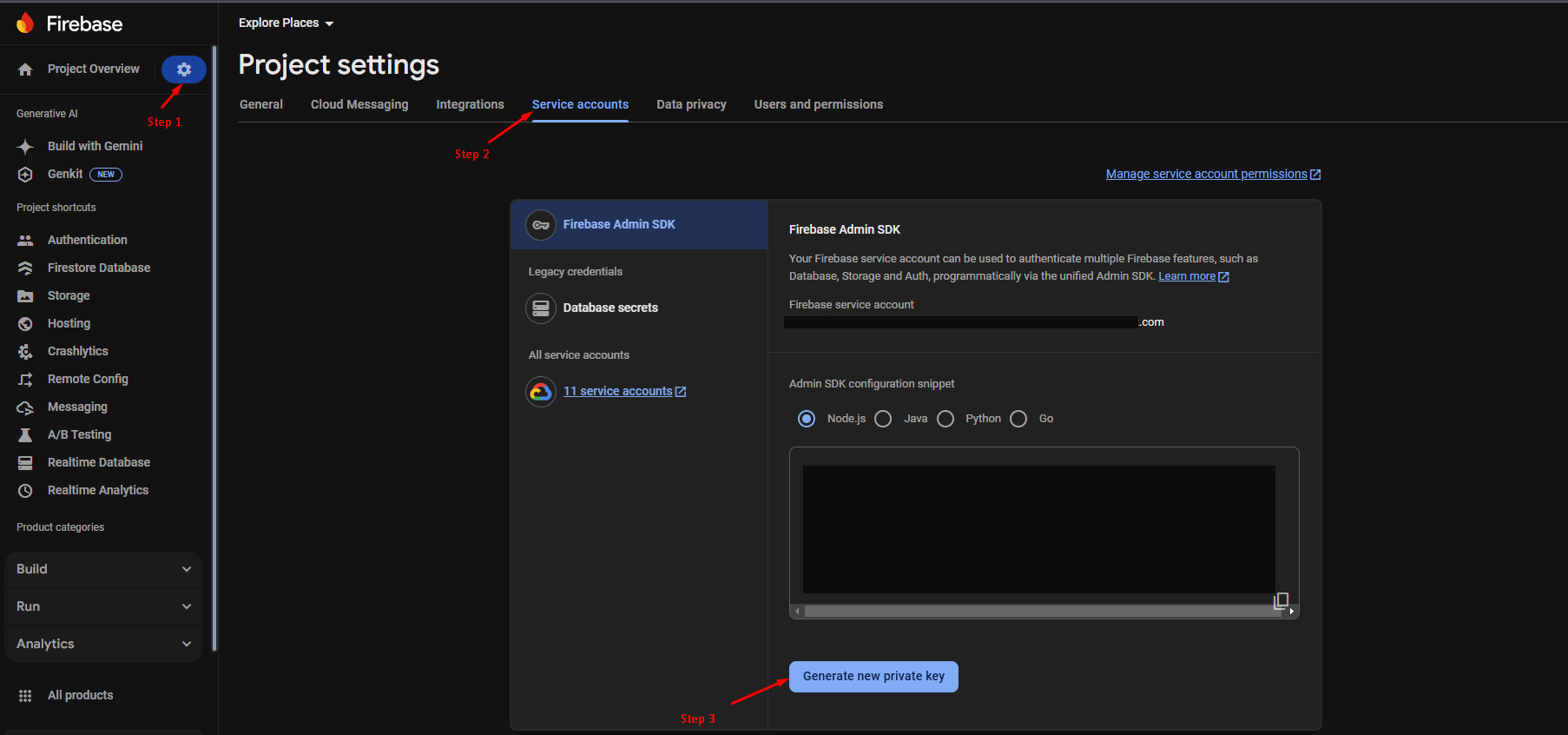Open project settings gear icon
Viewport: 1568px width, 735px height.
(x=184, y=70)
